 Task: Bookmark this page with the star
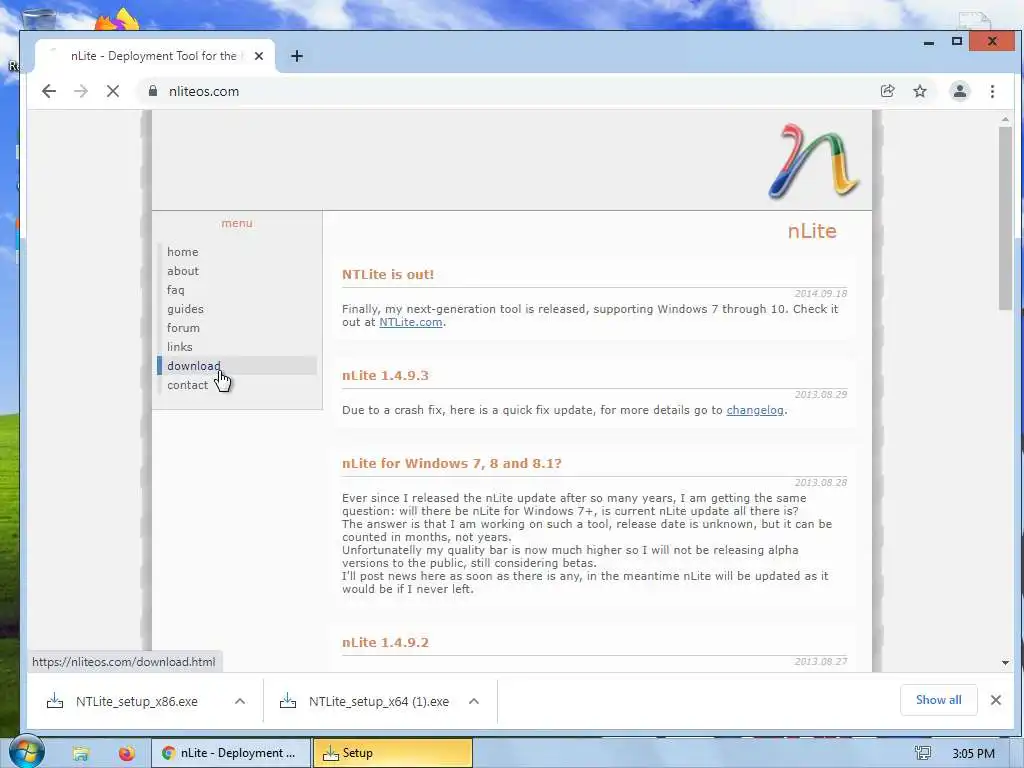coord(920,91)
